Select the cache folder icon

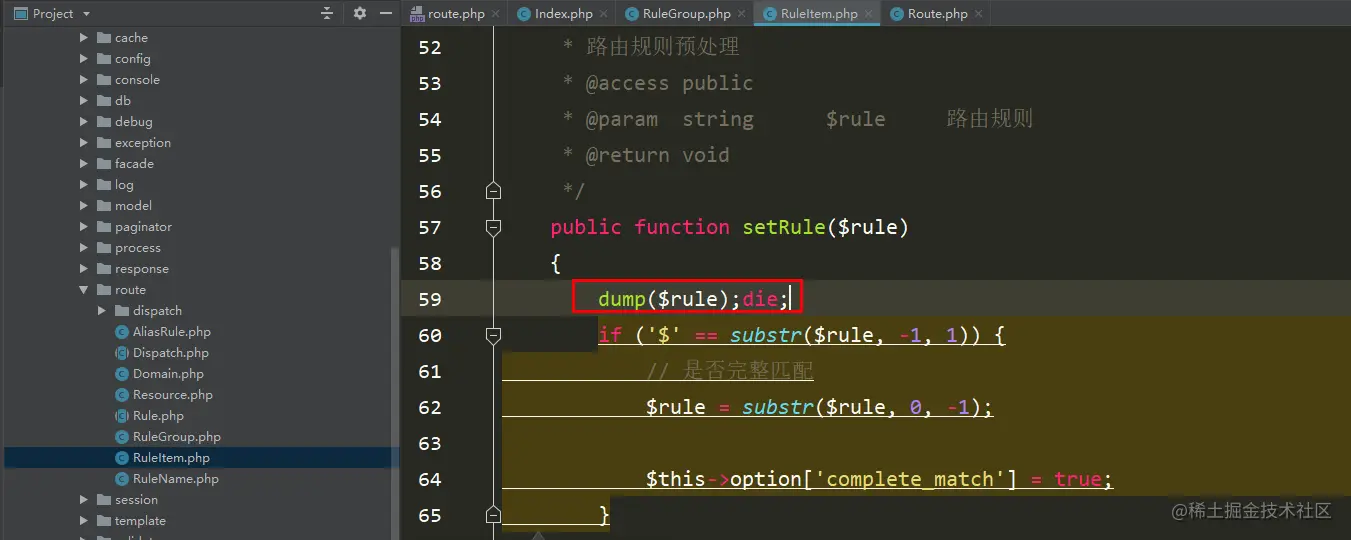click(x=104, y=38)
